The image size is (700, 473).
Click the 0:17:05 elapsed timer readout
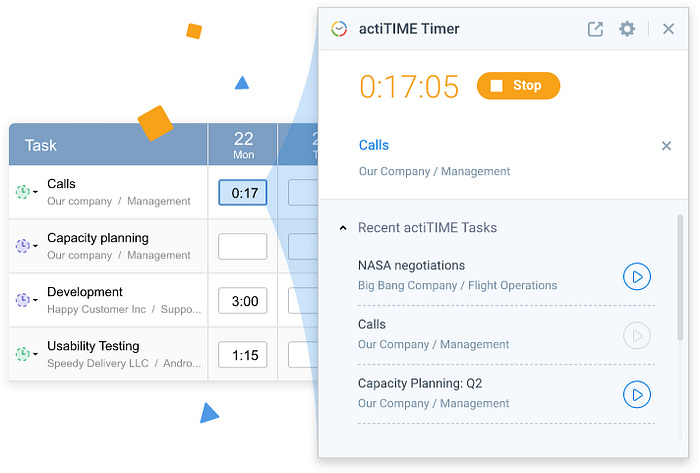[x=409, y=86]
